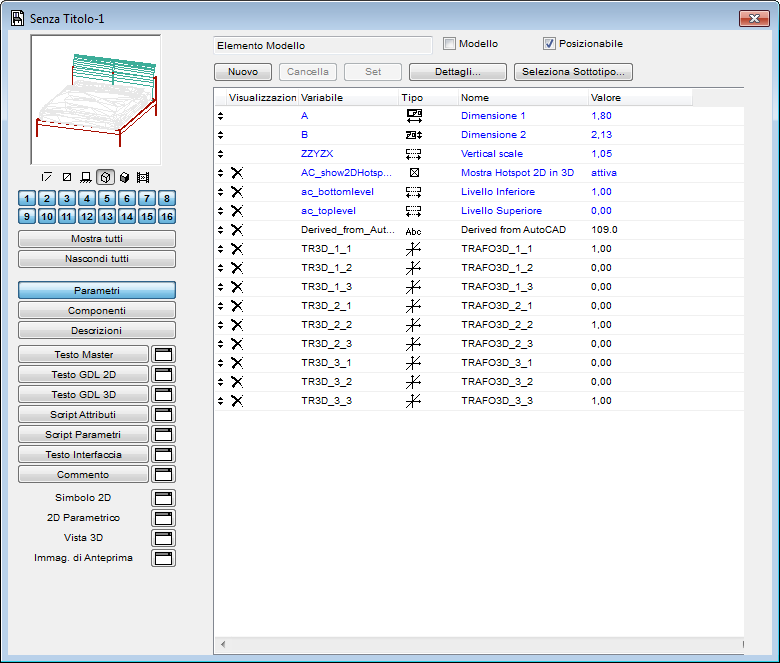Image resolution: width=780 pixels, height=663 pixels.
Task: Enable the Modello checkbox
Action: (450, 44)
